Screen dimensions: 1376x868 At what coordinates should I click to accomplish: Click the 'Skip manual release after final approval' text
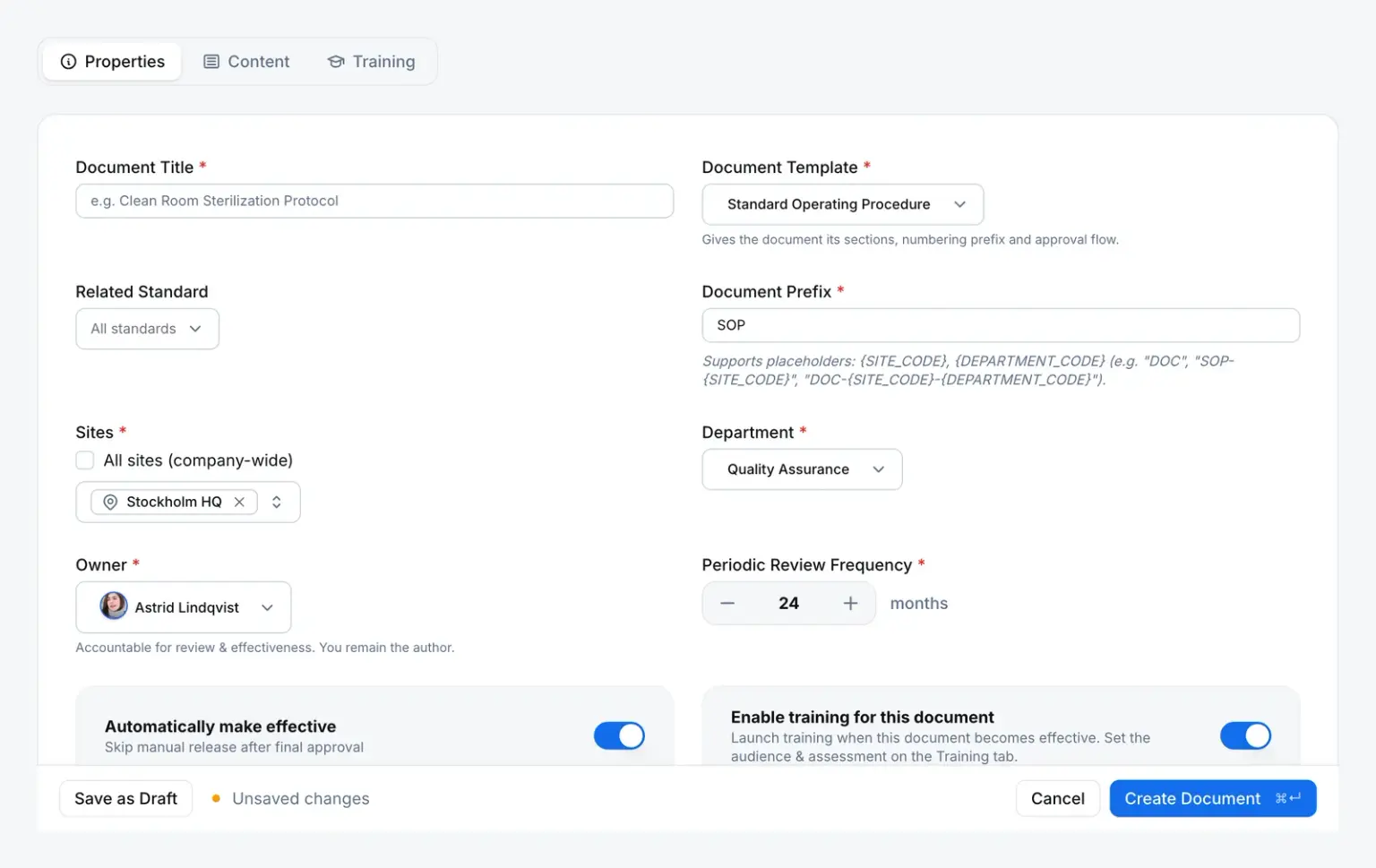(234, 747)
